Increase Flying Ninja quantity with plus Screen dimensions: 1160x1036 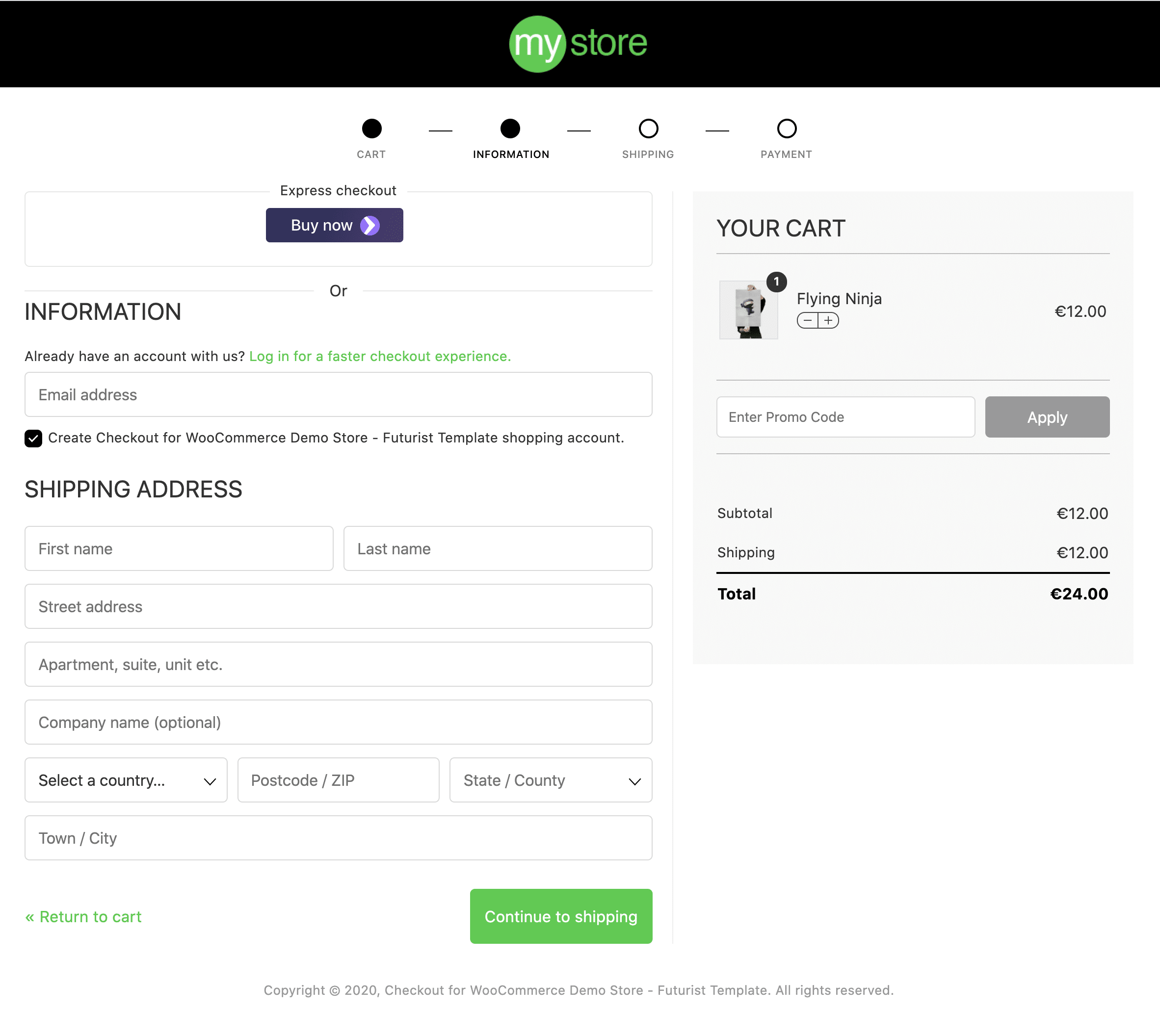pyautogui.click(x=829, y=320)
